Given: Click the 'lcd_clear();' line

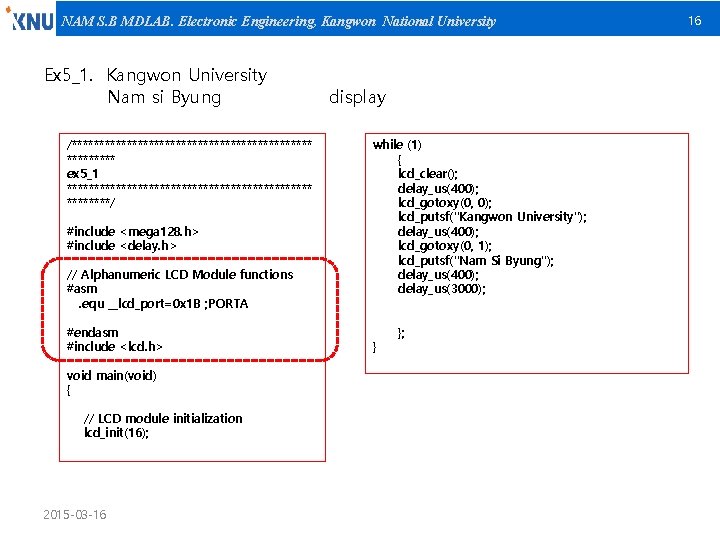Looking at the screenshot, I should (428, 174).
